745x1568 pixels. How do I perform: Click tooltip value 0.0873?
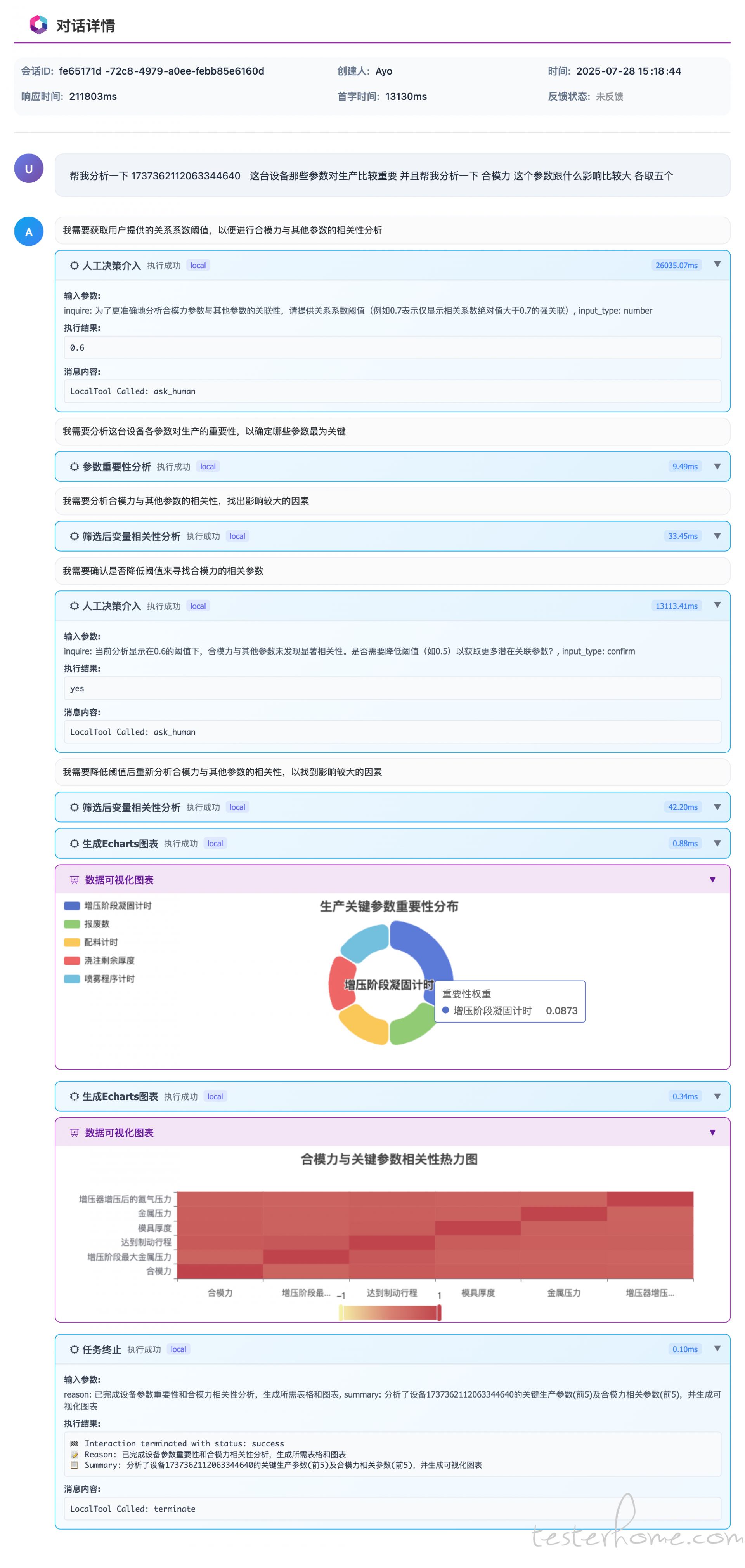tap(562, 1011)
